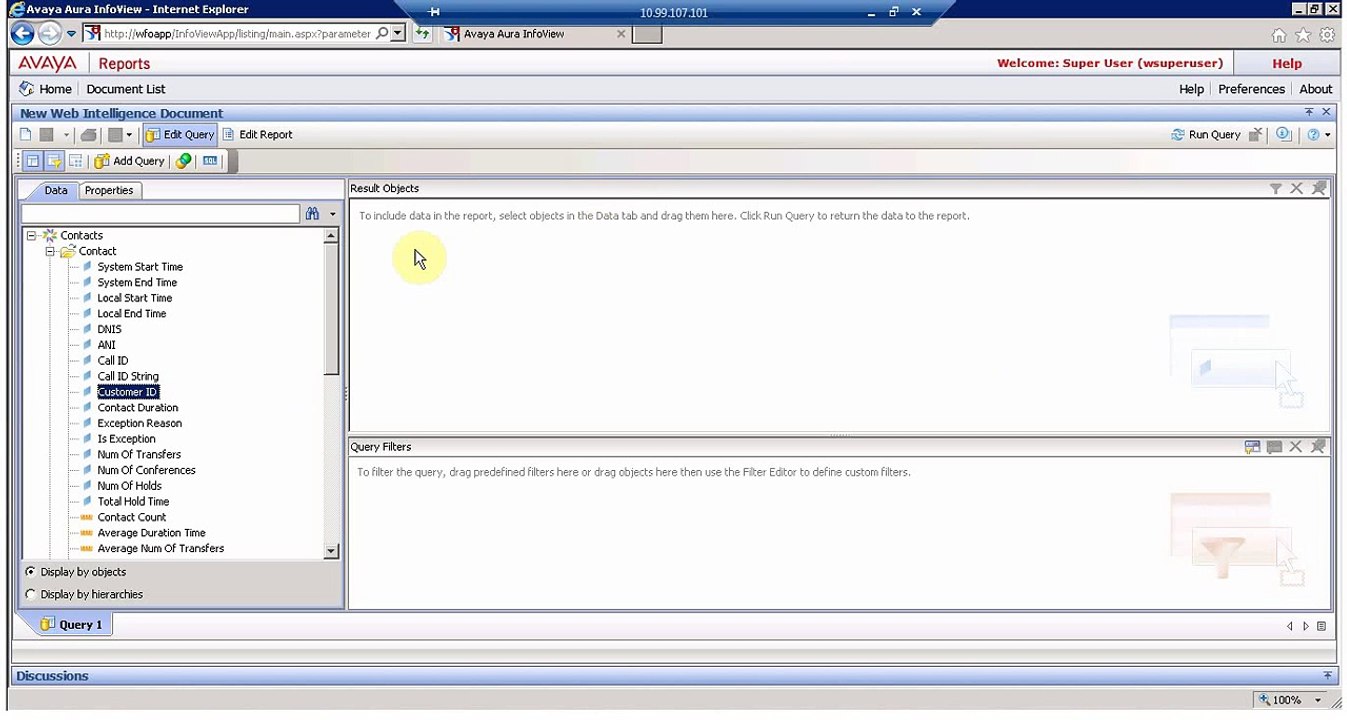Toggle Show/Hide Data Manager panel icon
Viewport: 1347px width, 720px height.
coord(32,161)
